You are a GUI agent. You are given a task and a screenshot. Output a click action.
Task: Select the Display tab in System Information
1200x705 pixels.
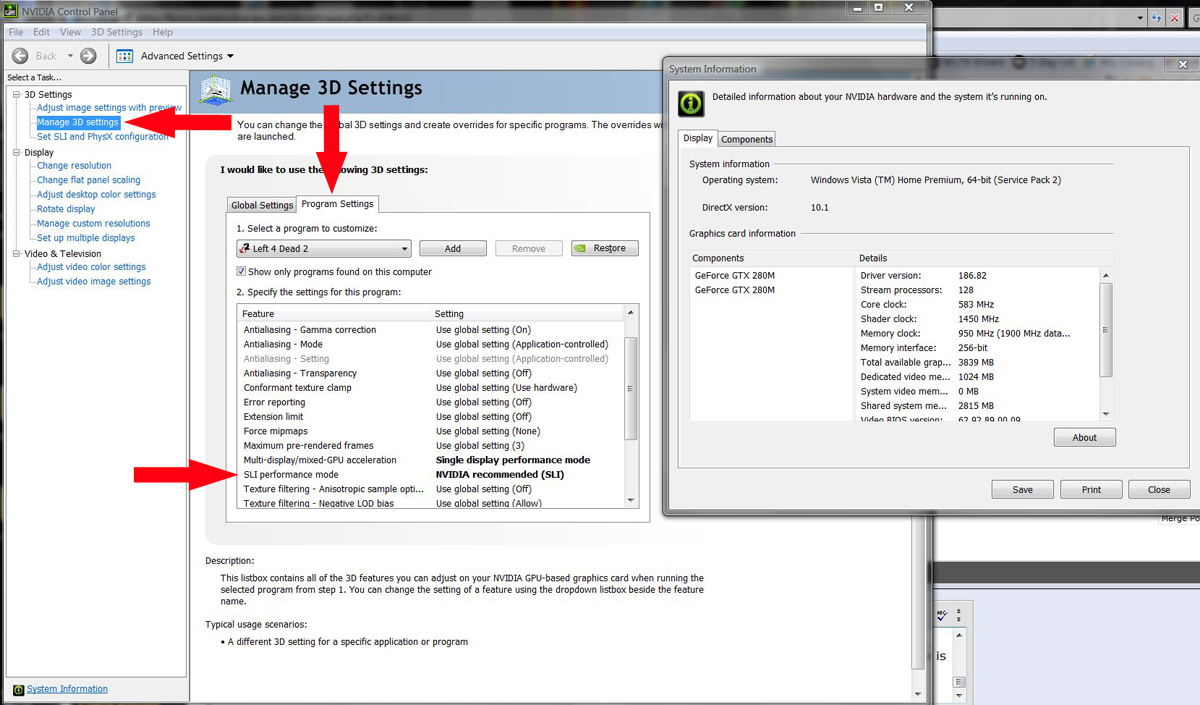point(698,138)
